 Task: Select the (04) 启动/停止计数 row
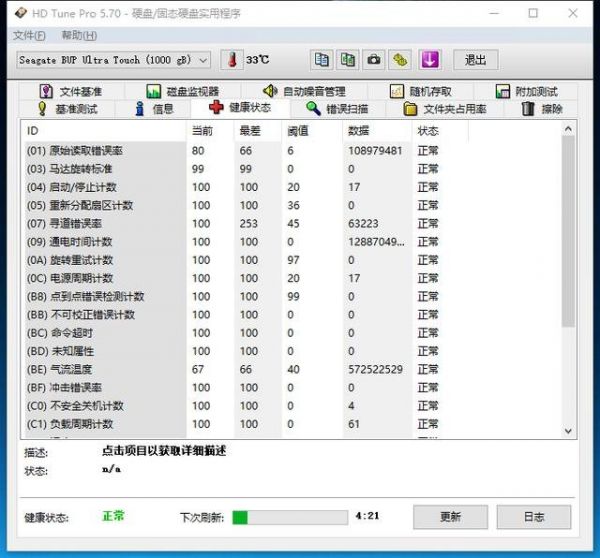pyautogui.click(x=245, y=187)
